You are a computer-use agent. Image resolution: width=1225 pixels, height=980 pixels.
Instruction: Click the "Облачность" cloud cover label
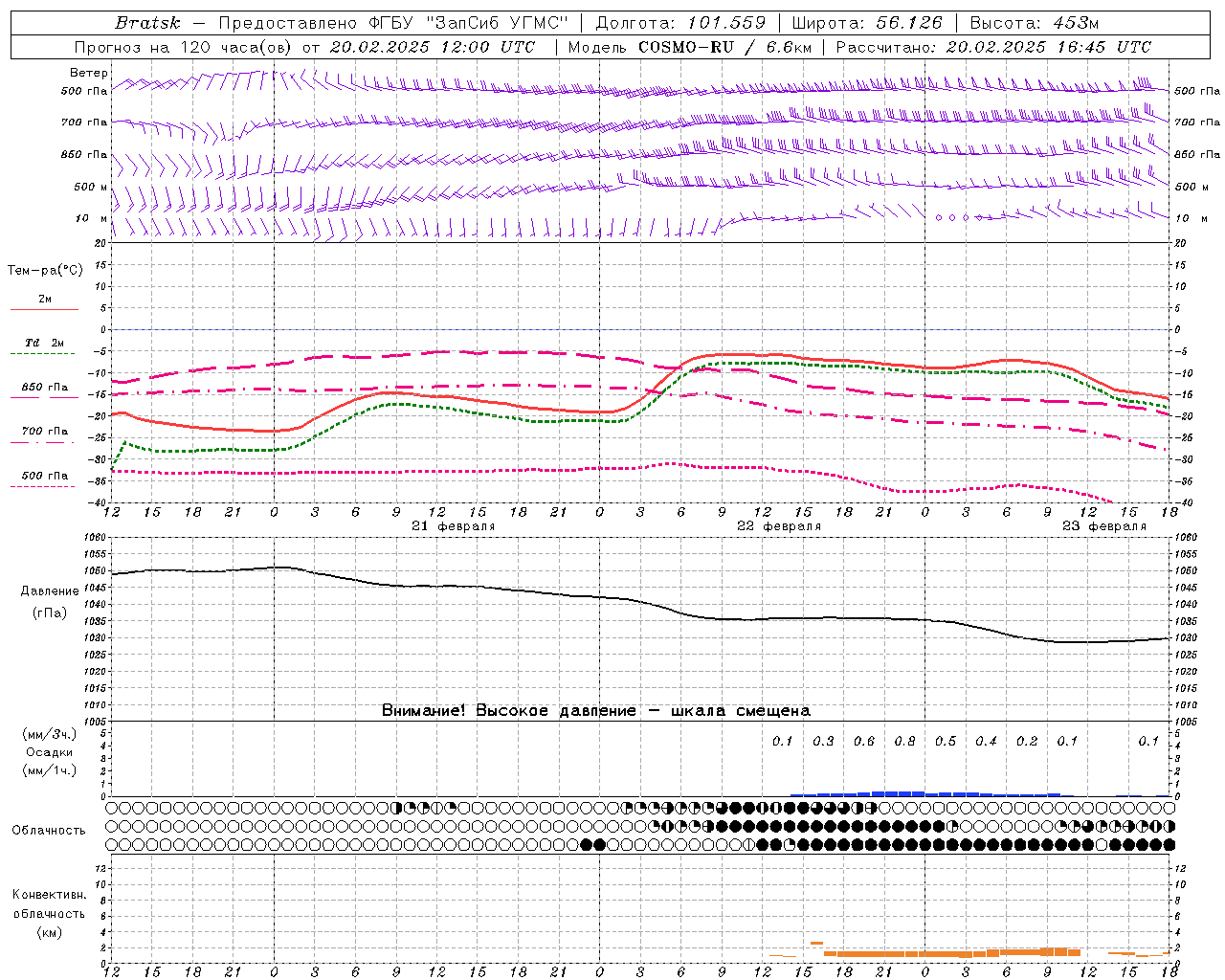coord(49,831)
